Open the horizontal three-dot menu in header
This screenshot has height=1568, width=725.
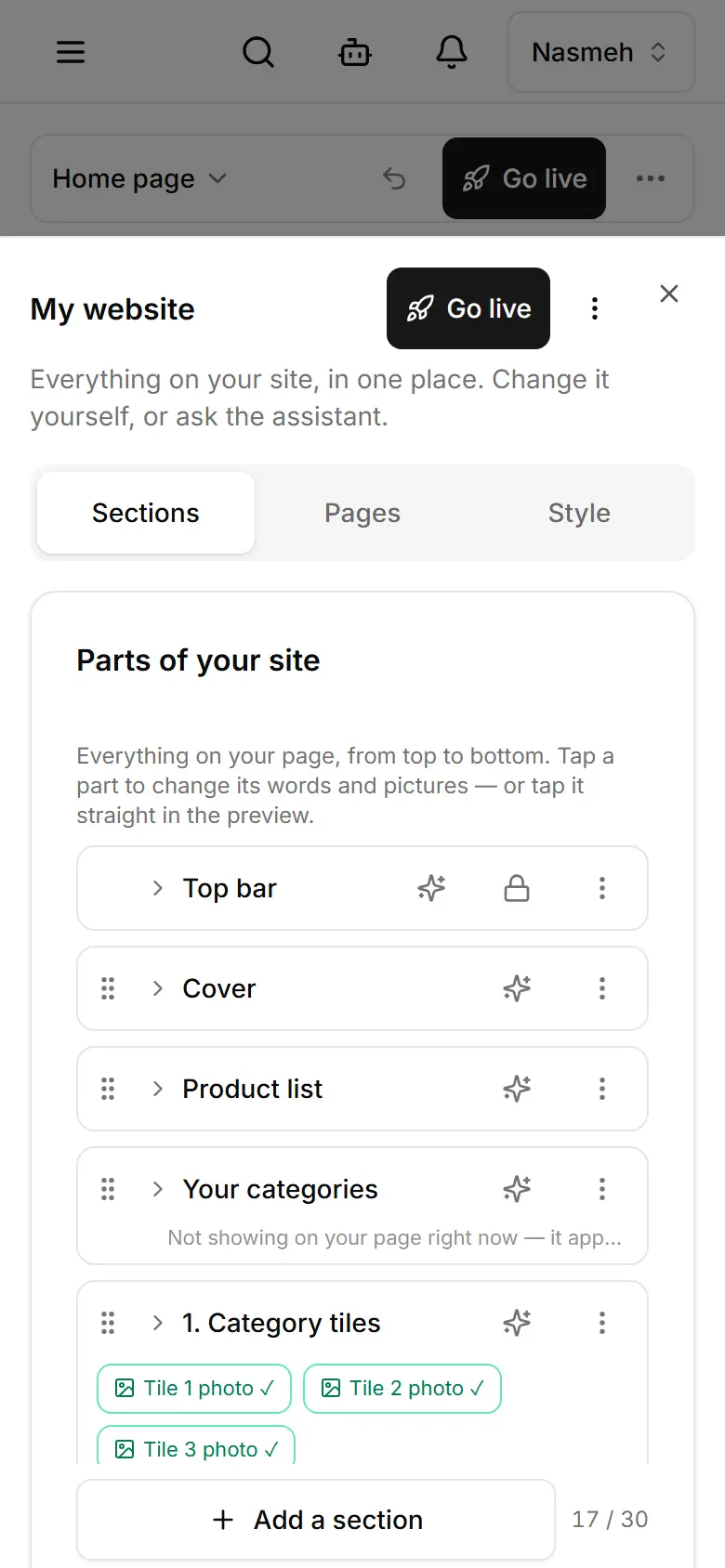click(x=651, y=178)
